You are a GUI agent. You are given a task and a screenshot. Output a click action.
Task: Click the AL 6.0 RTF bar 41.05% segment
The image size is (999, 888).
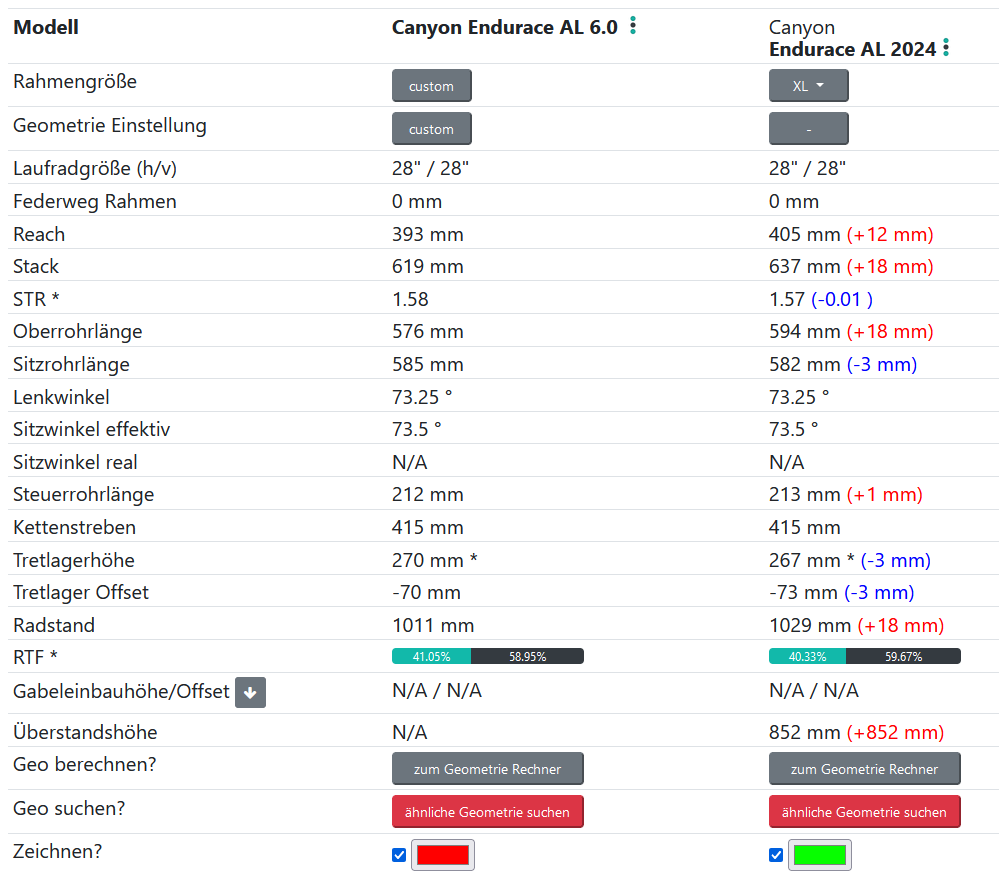[x=431, y=657]
